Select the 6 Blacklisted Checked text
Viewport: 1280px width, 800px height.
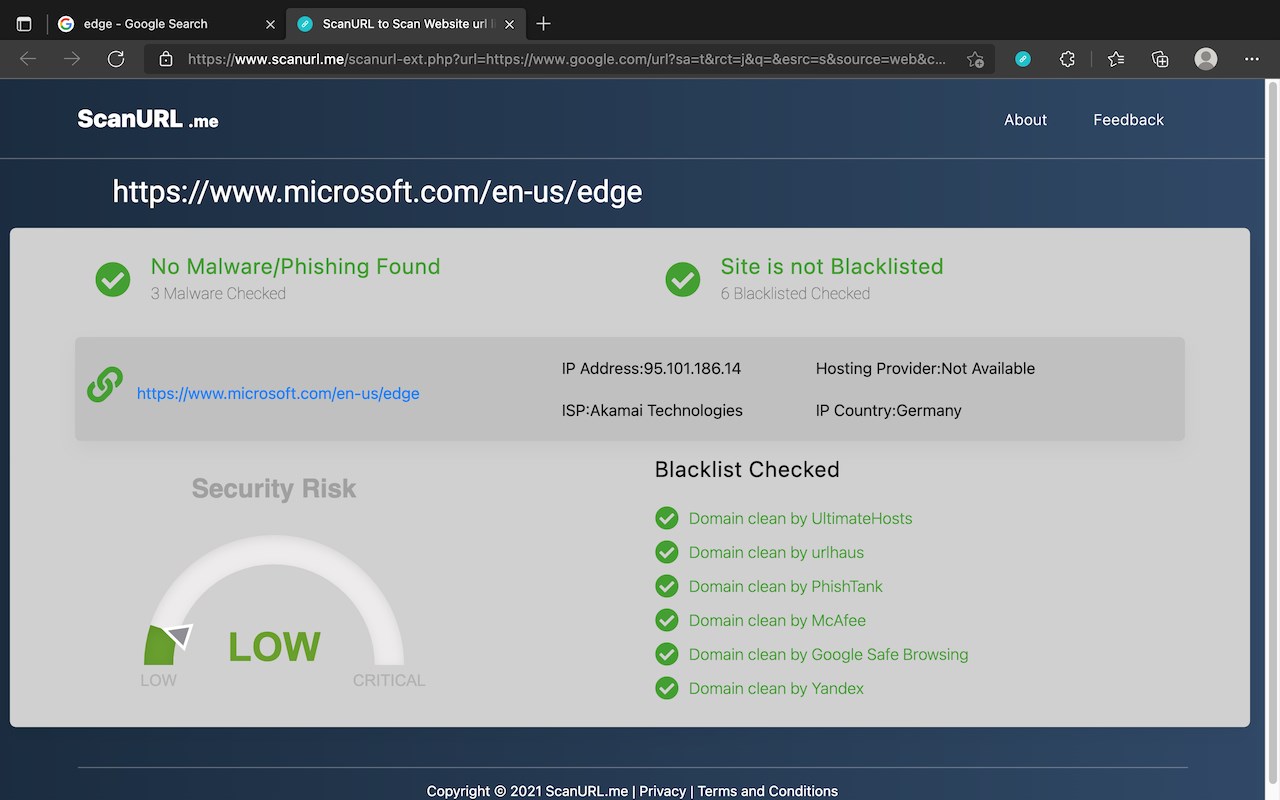tap(795, 293)
